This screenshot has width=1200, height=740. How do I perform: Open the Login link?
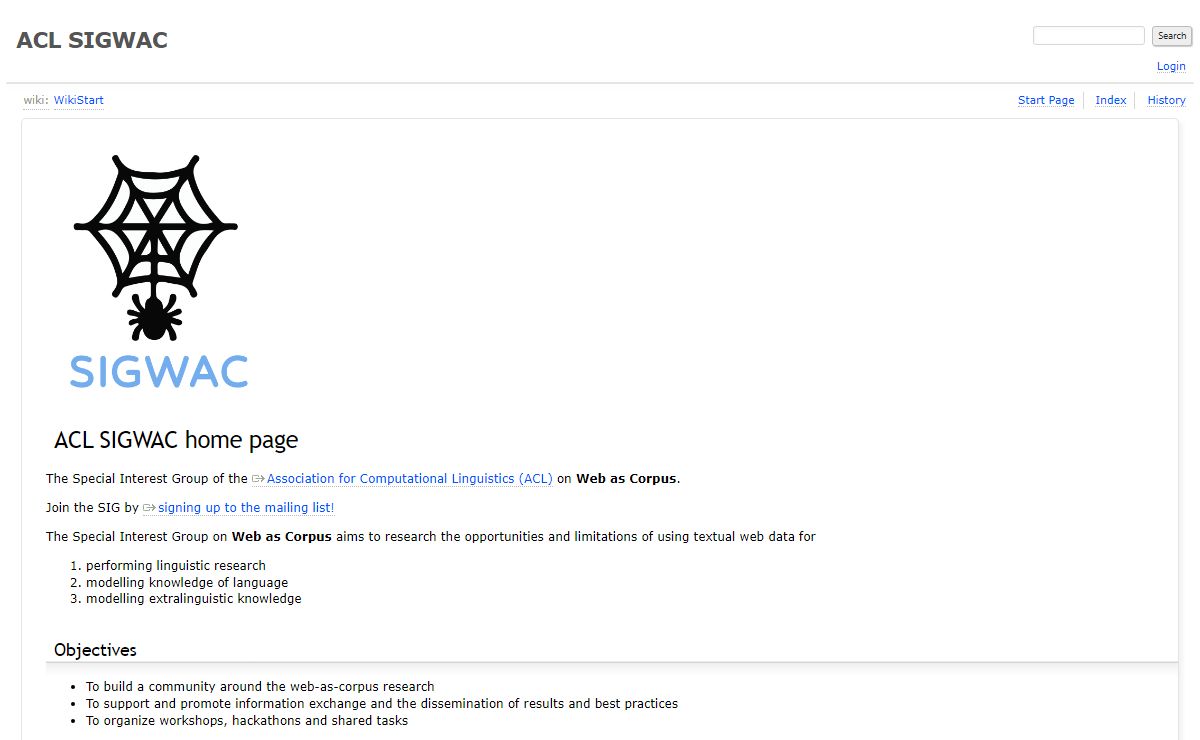tap(1171, 67)
